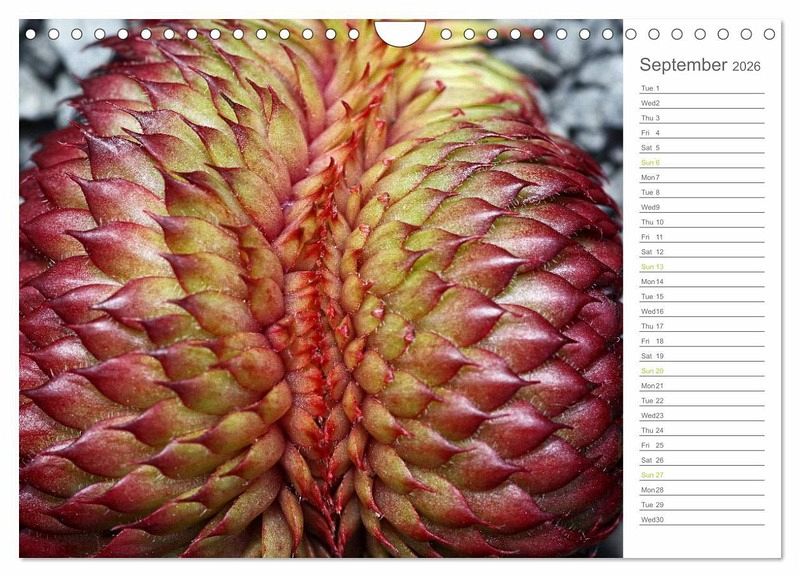Screen dimensions: 800x577
Task: Click the red-green succulent plant photo
Action: click(320, 300)
